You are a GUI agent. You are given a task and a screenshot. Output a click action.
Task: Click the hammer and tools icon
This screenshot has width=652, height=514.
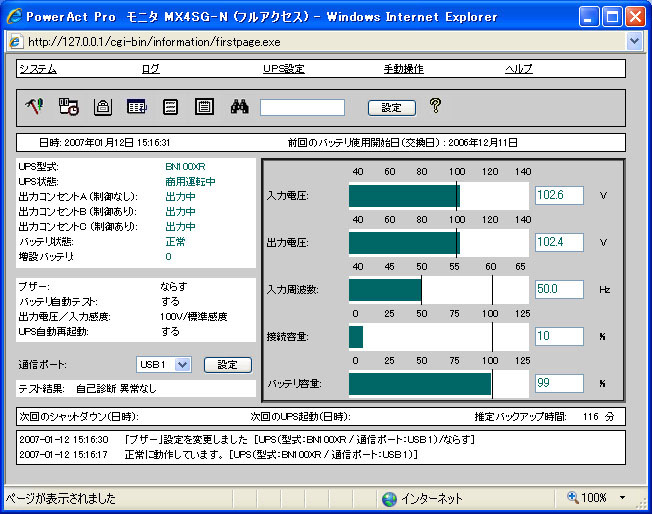coord(35,106)
